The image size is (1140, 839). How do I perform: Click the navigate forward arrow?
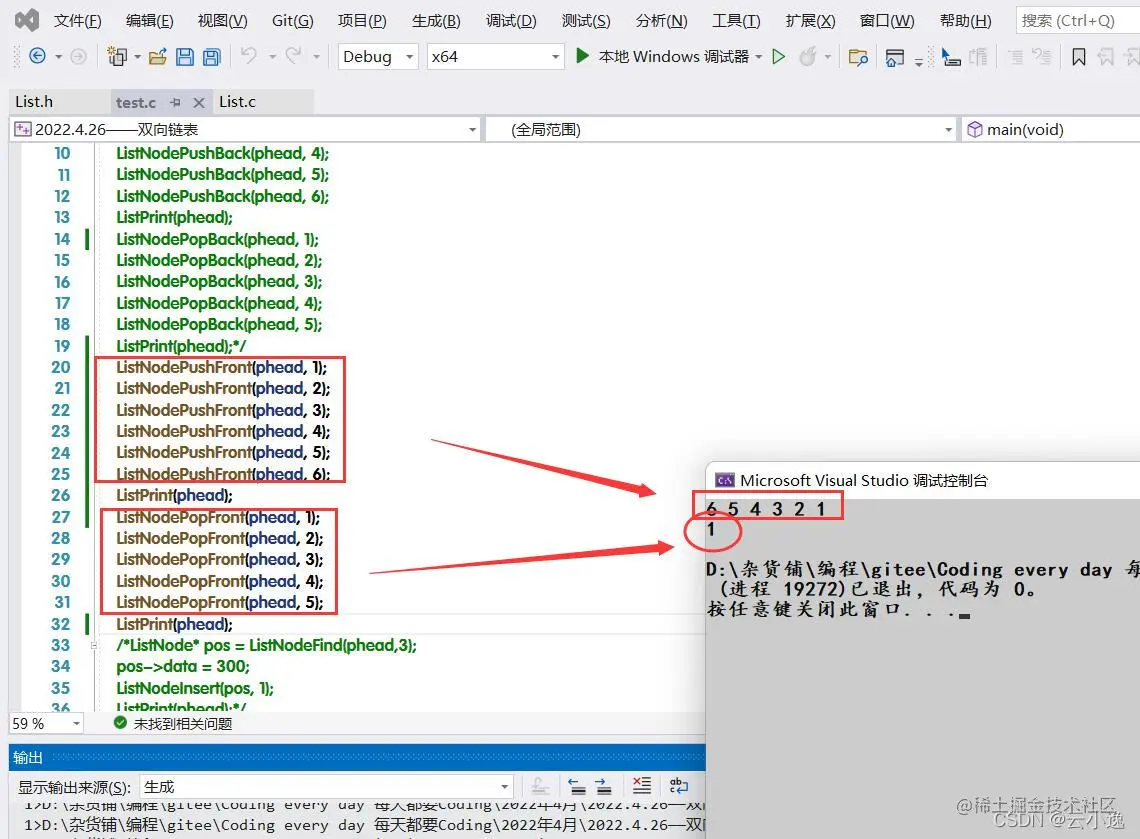pyautogui.click(x=79, y=56)
